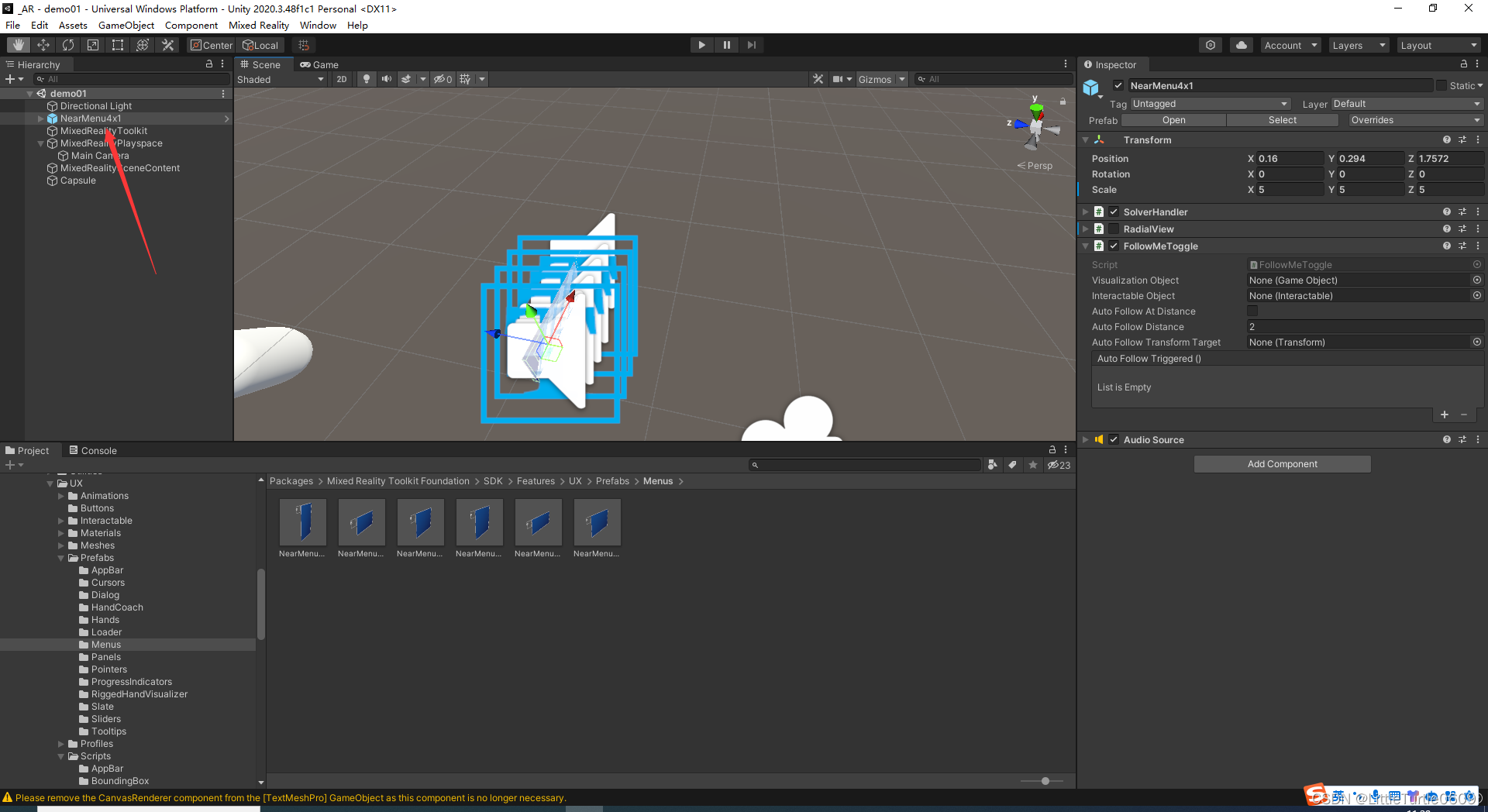Open Transform component preset icon
The width and height of the screenshot is (1488, 812).
pyautogui.click(x=1462, y=139)
